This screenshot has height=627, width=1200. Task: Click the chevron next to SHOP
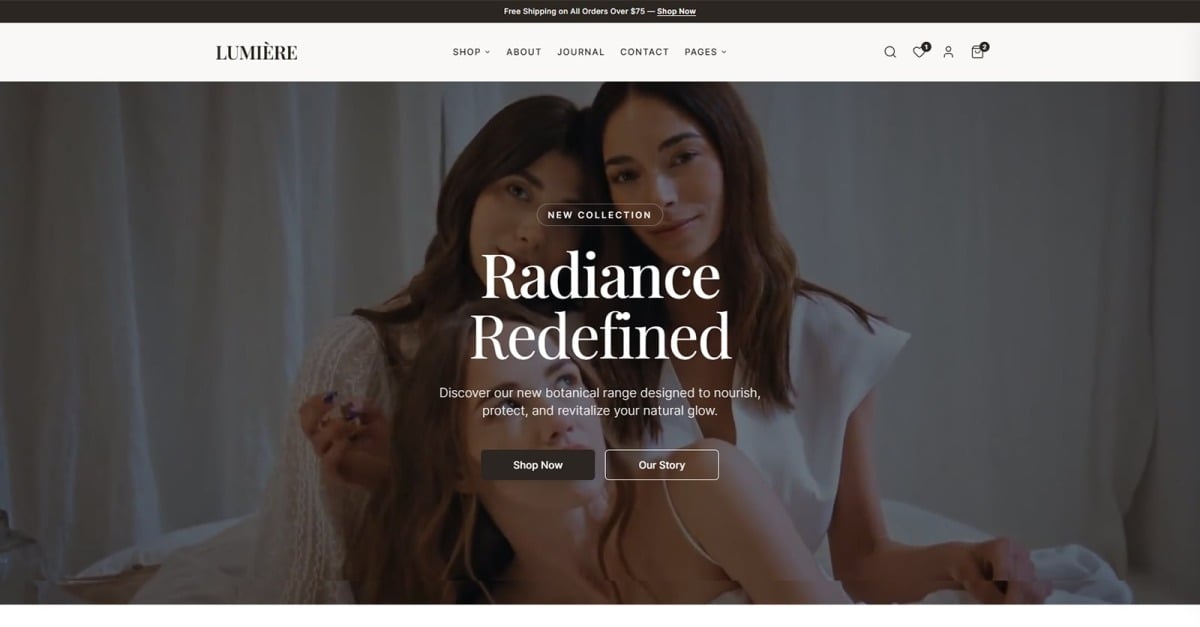point(488,52)
